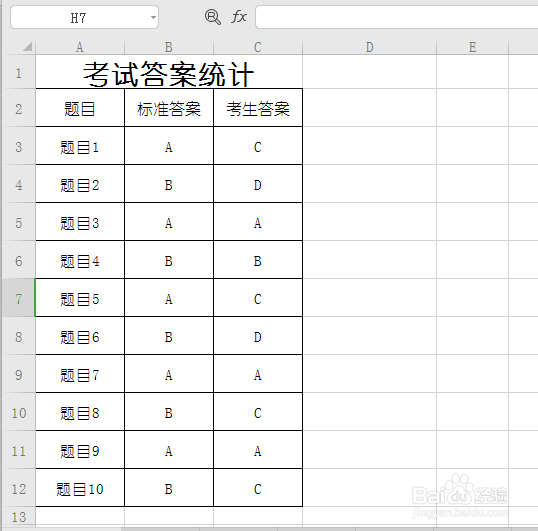Select column E header
The width and height of the screenshot is (538, 531).
[472, 47]
